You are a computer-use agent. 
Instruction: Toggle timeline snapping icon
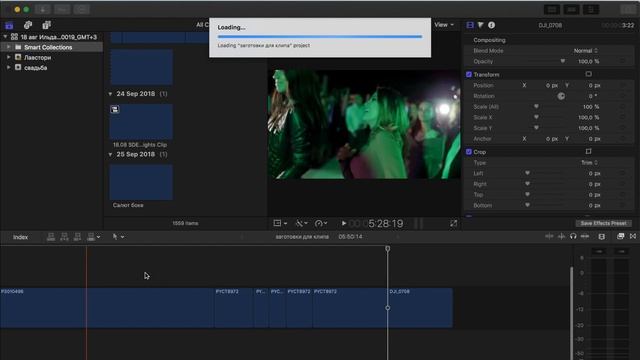[585, 236]
